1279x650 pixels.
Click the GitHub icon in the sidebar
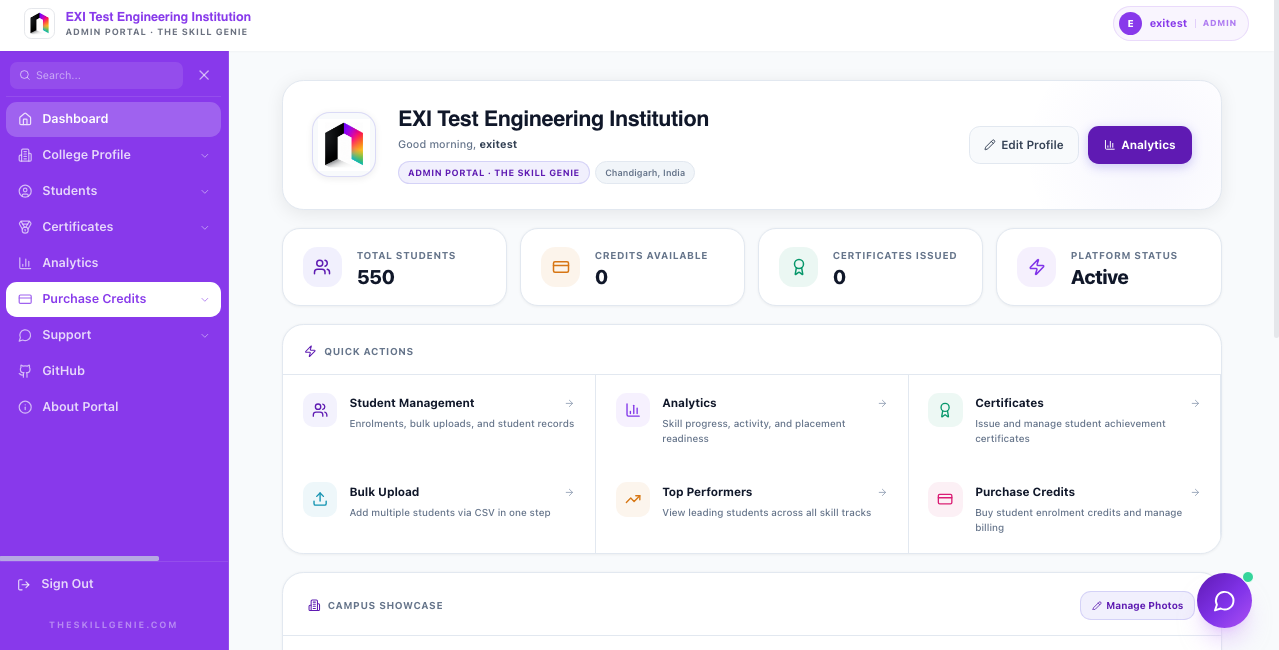pyautogui.click(x=25, y=371)
